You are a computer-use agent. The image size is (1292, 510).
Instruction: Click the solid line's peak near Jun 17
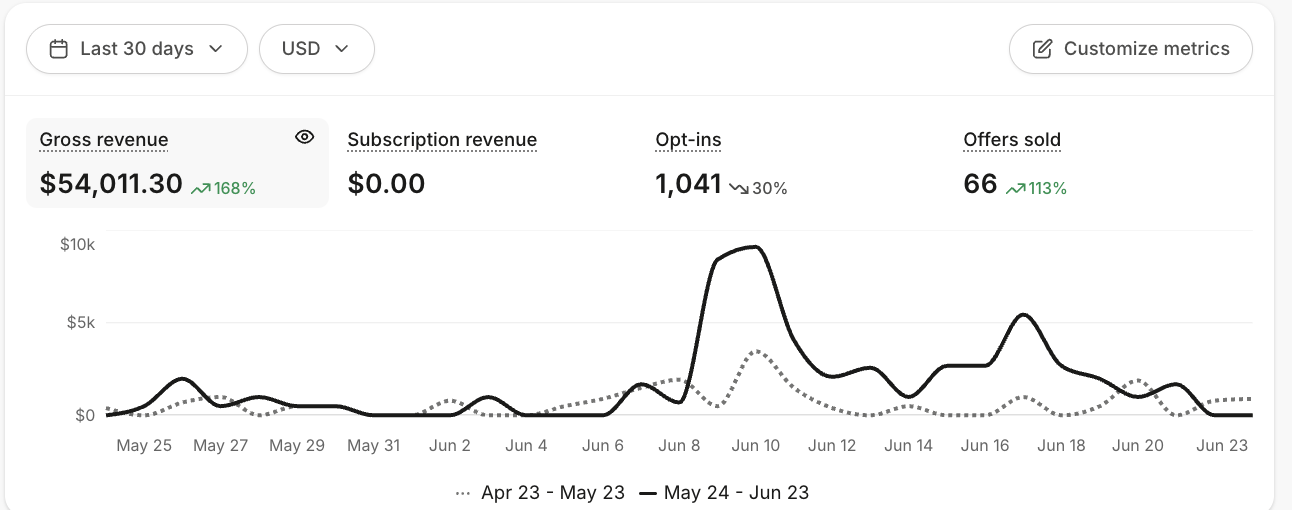(x=1023, y=315)
